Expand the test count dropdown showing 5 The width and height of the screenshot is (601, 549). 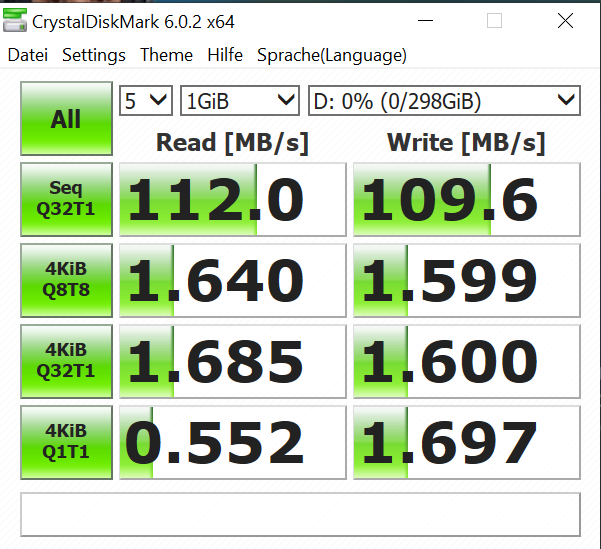pyautogui.click(x=146, y=100)
